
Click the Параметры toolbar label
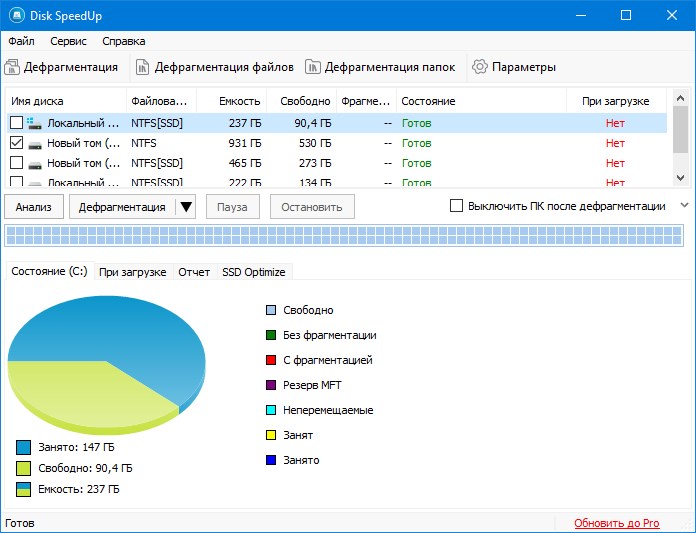point(524,67)
